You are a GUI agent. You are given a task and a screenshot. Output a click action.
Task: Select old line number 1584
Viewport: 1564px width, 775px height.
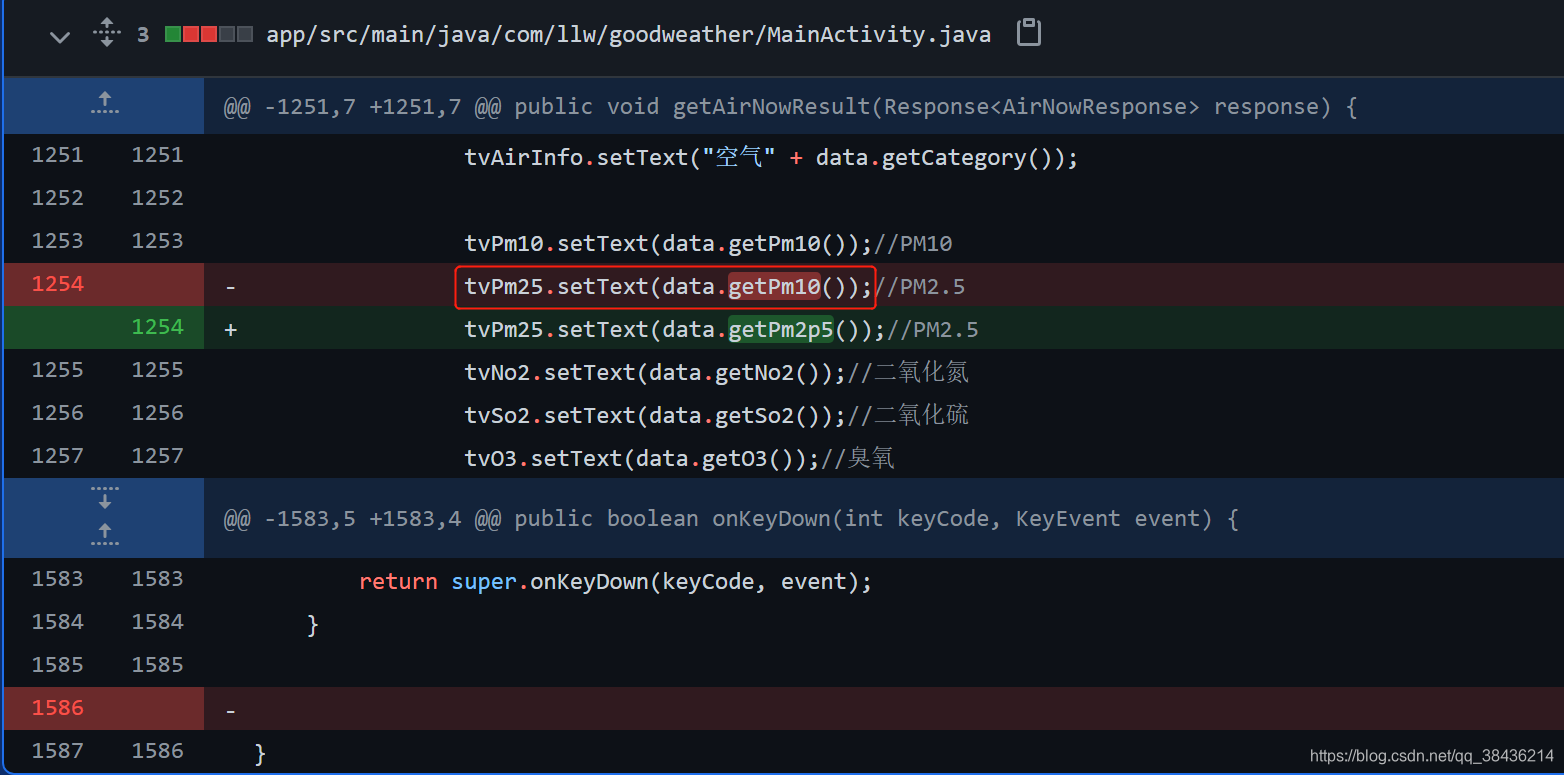click(x=58, y=622)
